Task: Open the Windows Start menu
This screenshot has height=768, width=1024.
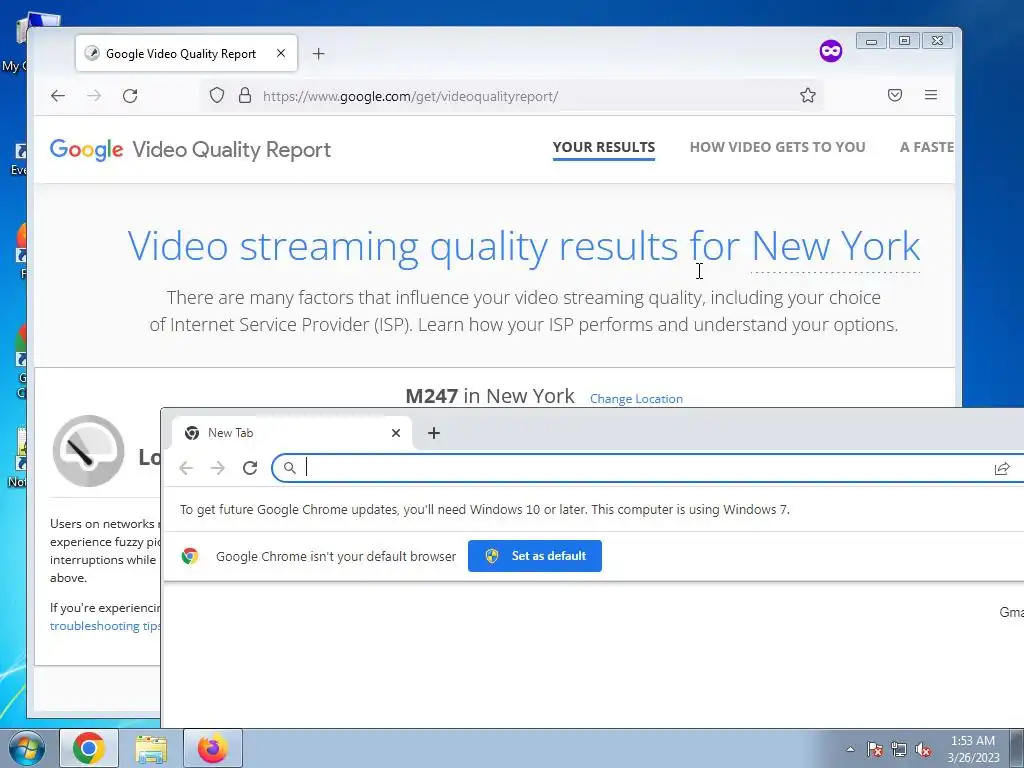Action: 26,748
